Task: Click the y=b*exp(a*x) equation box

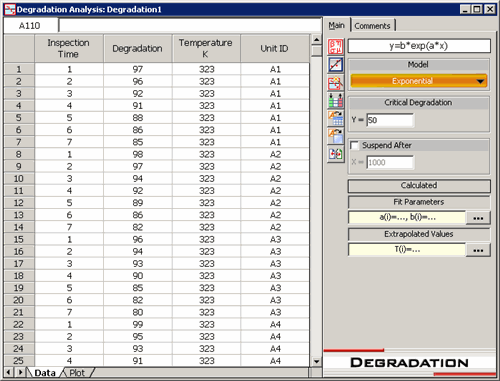Action: point(419,46)
